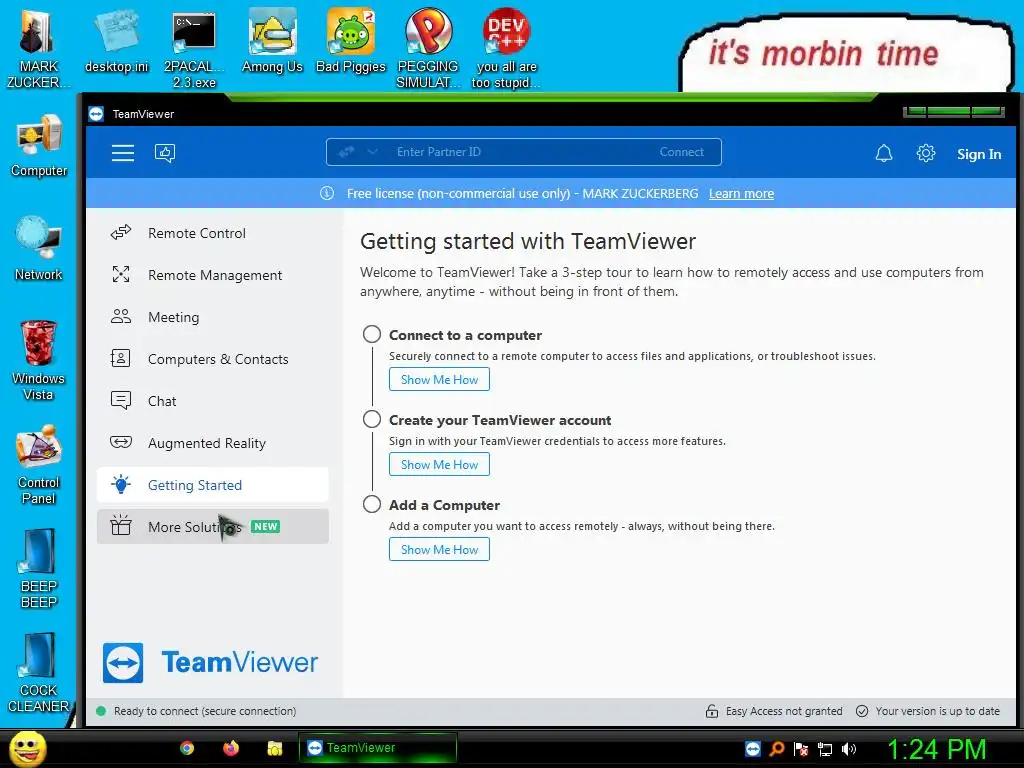Click 'Your version is up to date' text
This screenshot has height=768, width=1024.
(937, 711)
